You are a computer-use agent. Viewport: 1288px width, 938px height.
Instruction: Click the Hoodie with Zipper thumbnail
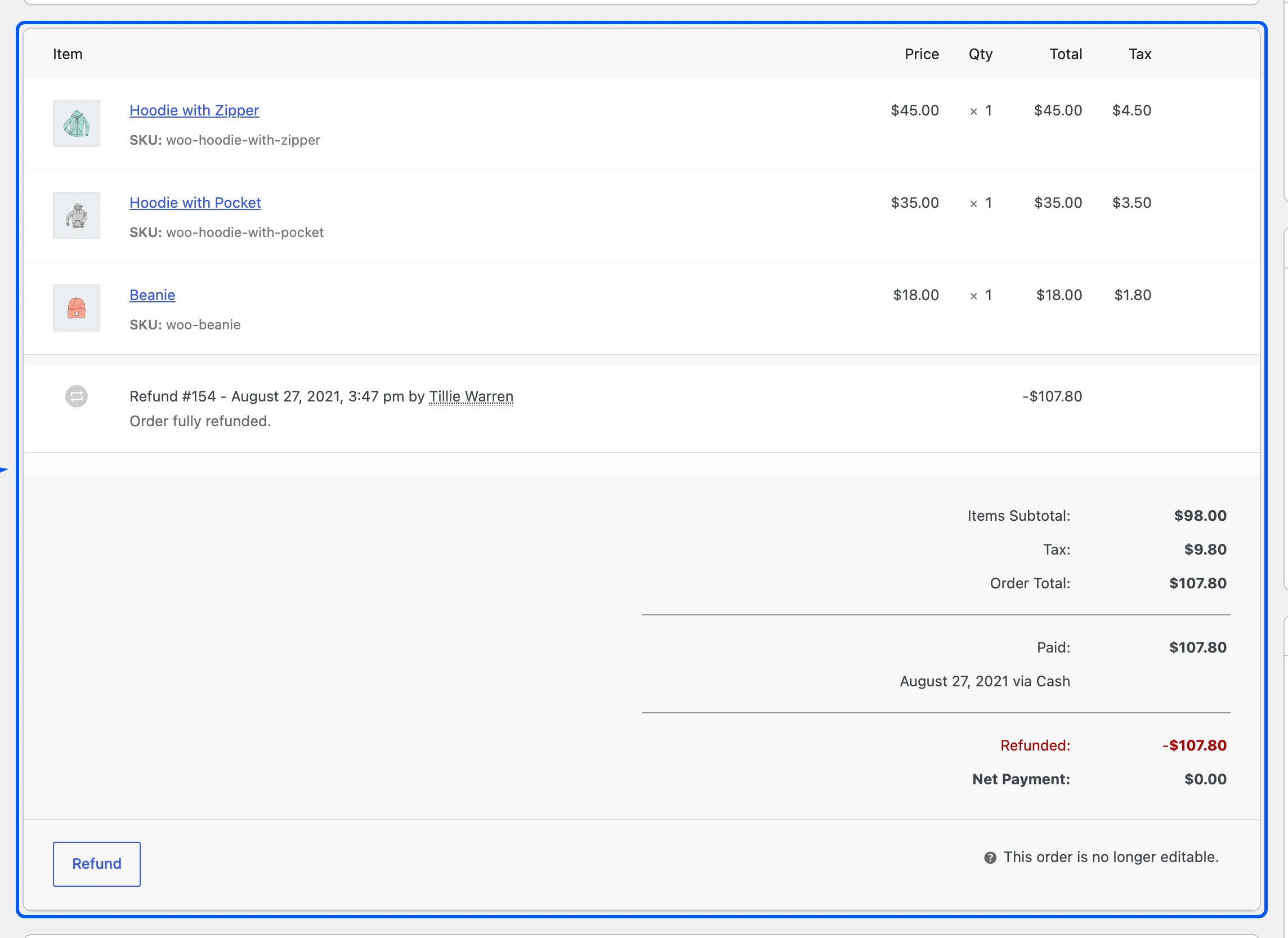pyautogui.click(x=77, y=123)
